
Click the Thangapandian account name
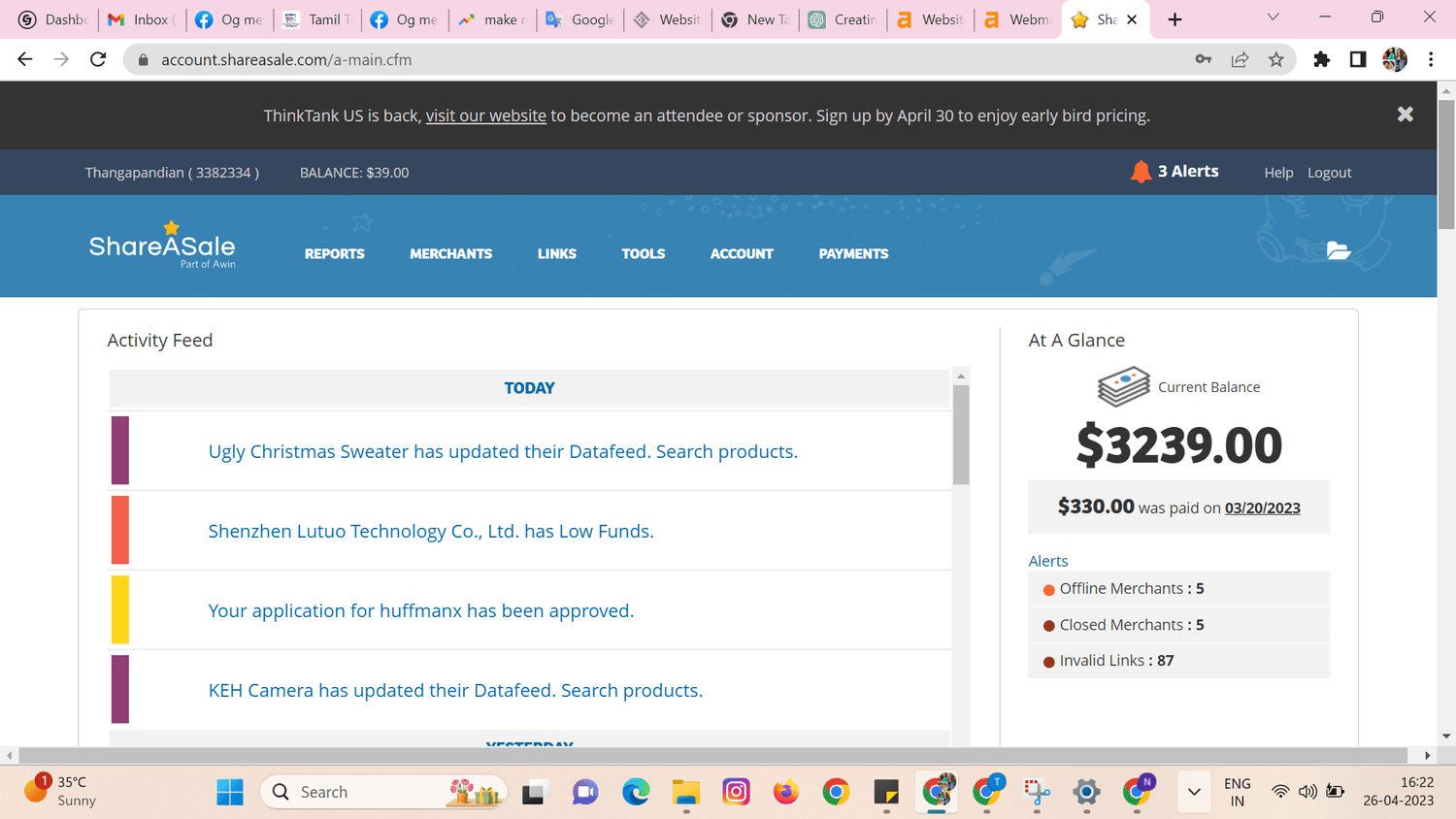pos(172,172)
